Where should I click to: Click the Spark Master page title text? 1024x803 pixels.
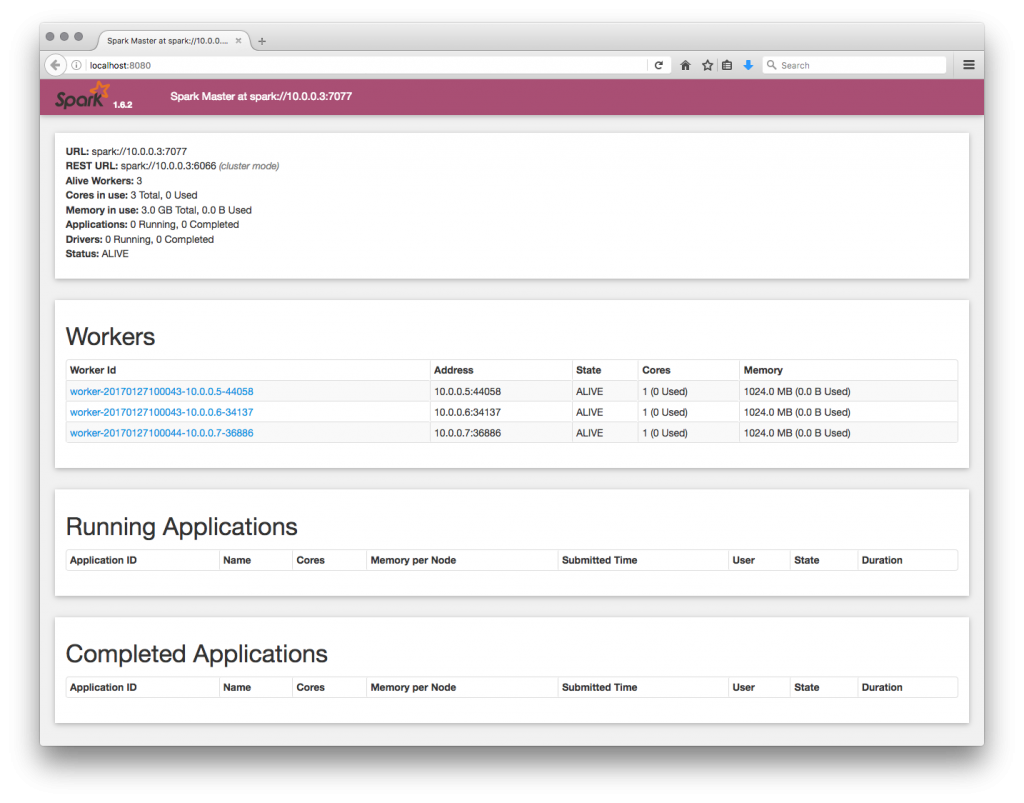(261, 96)
